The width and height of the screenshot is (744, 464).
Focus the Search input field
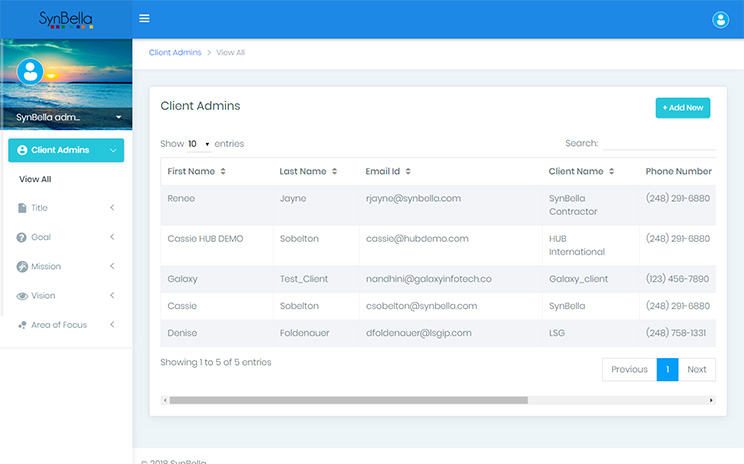click(659, 143)
